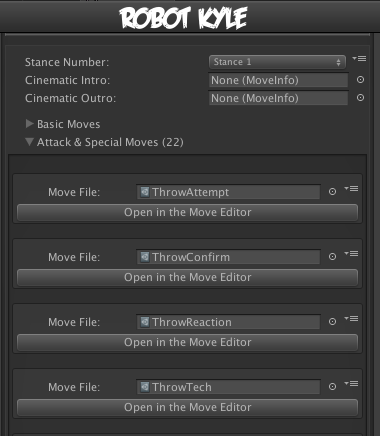Screen dimensions: 380x436
Task: Open the Stance 1 dropdown
Action: click(277, 62)
